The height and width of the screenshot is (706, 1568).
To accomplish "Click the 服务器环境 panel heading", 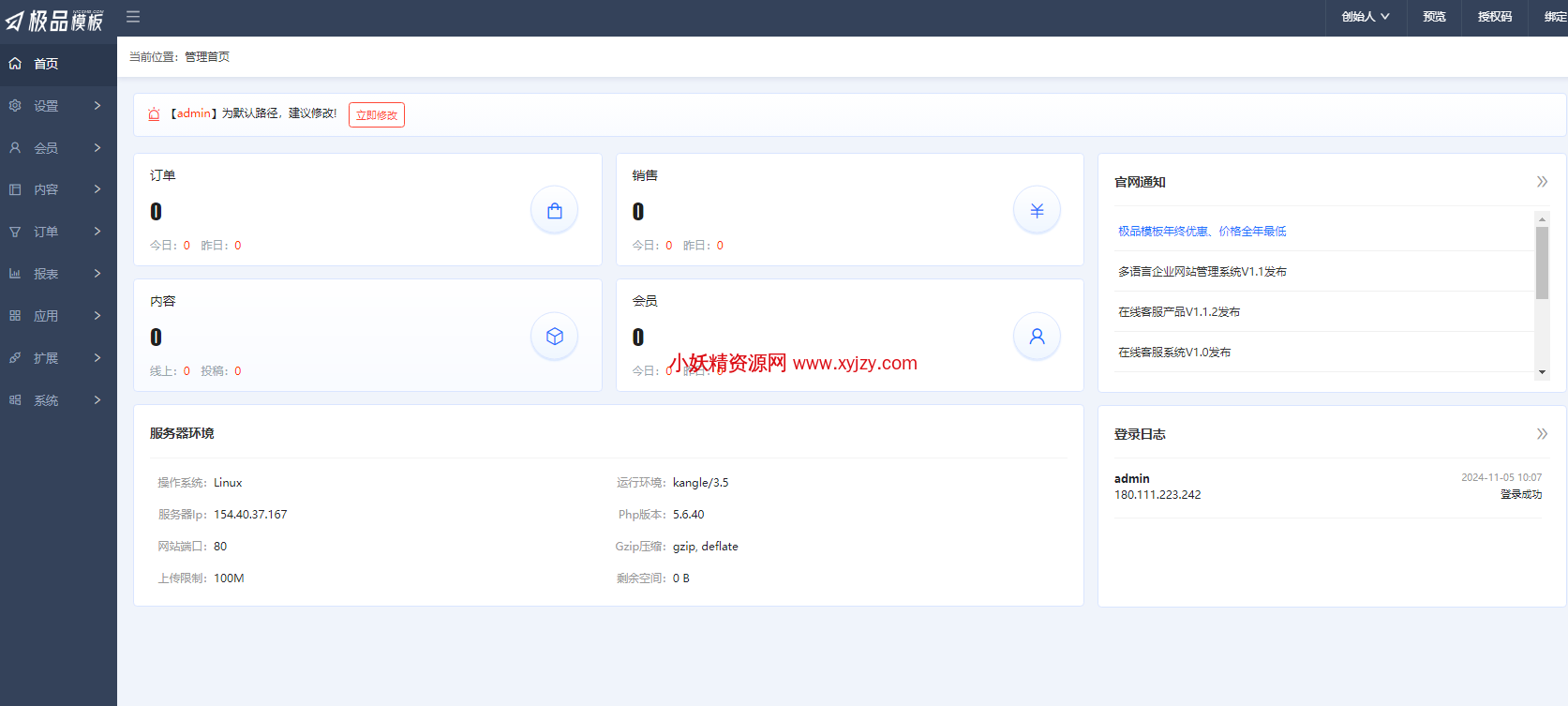I will point(182,433).
